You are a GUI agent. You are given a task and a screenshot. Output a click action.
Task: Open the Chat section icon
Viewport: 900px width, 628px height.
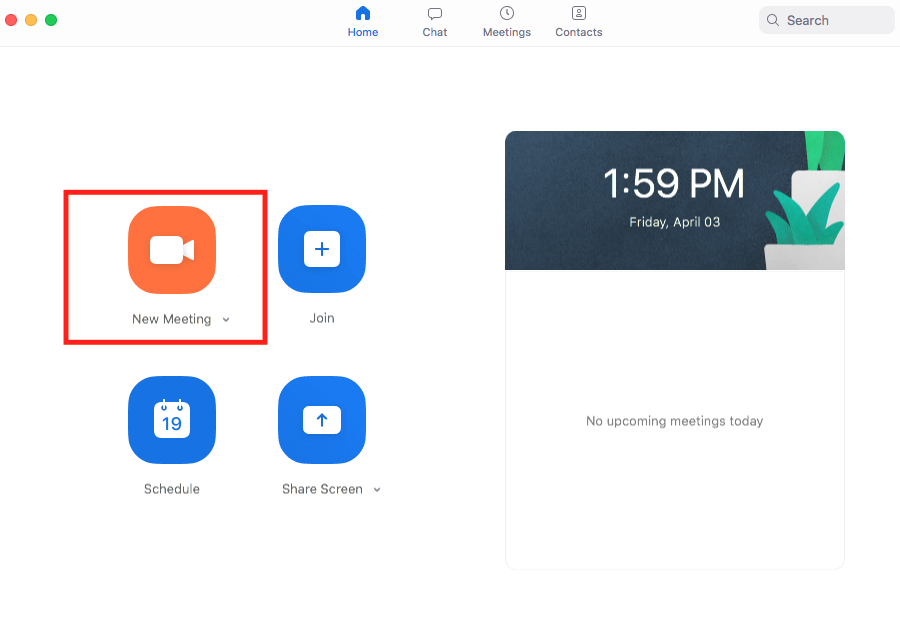coord(434,13)
